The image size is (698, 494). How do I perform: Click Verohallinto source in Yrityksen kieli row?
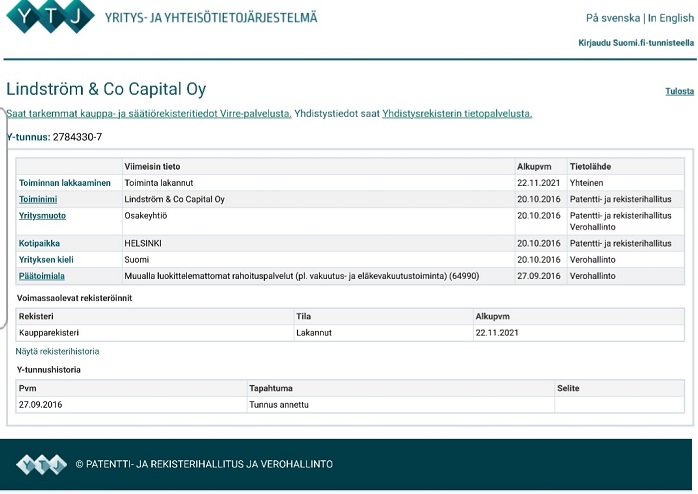592,259
